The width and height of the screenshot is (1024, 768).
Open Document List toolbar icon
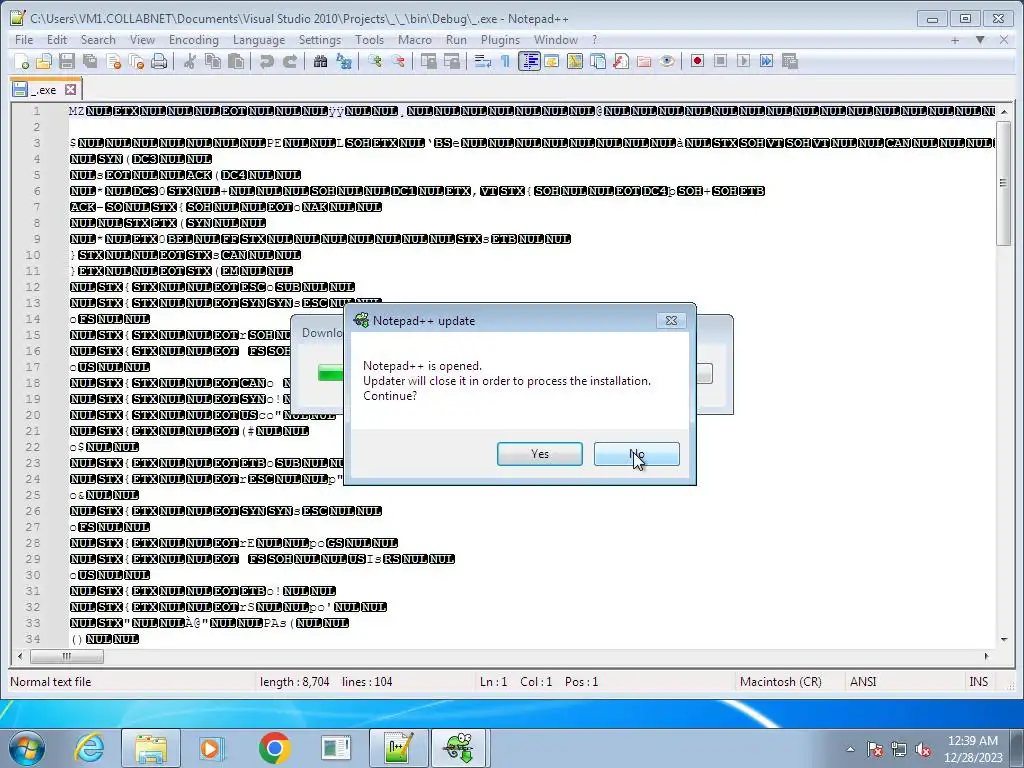click(598, 61)
